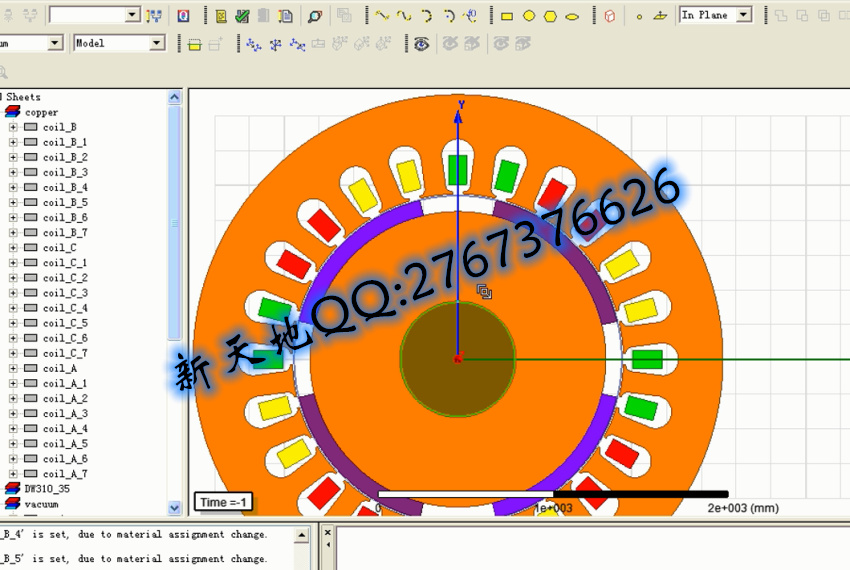
Task: Select the Draw rectangle tool
Action: 507,16
